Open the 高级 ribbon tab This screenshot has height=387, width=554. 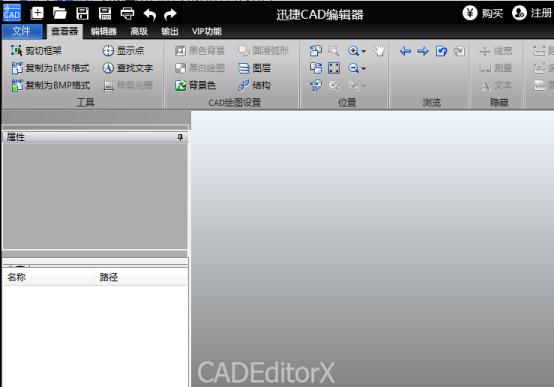click(139, 31)
